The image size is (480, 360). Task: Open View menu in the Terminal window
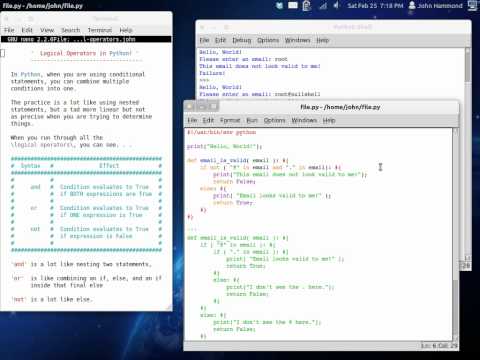(x=47, y=30)
